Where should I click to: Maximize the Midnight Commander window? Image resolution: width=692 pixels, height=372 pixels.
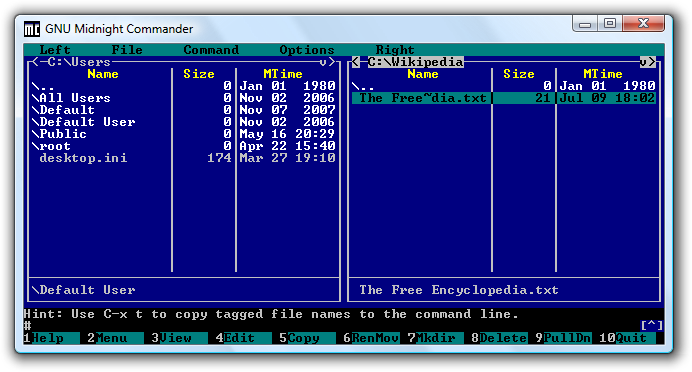pos(610,24)
